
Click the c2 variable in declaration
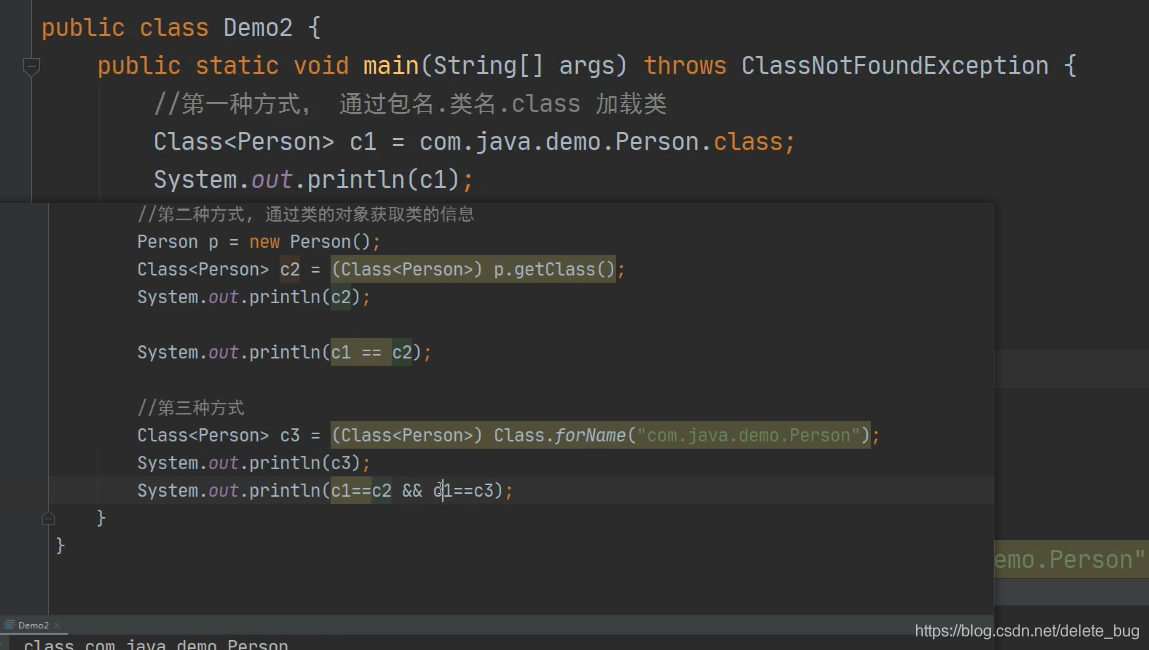click(x=289, y=270)
